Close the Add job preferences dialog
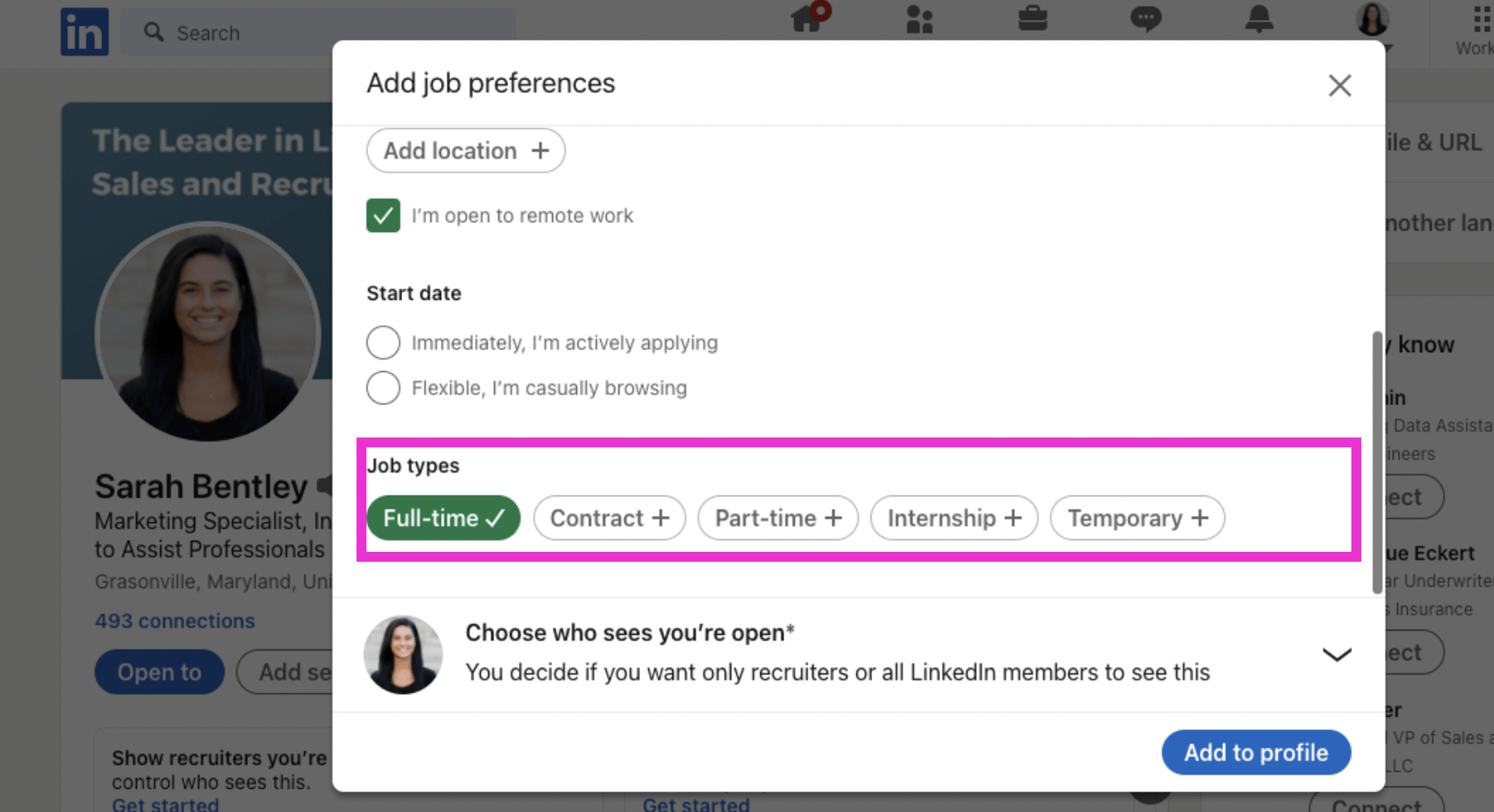Image resolution: width=1494 pixels, height=812 pixels. [x=1340, y=85]
